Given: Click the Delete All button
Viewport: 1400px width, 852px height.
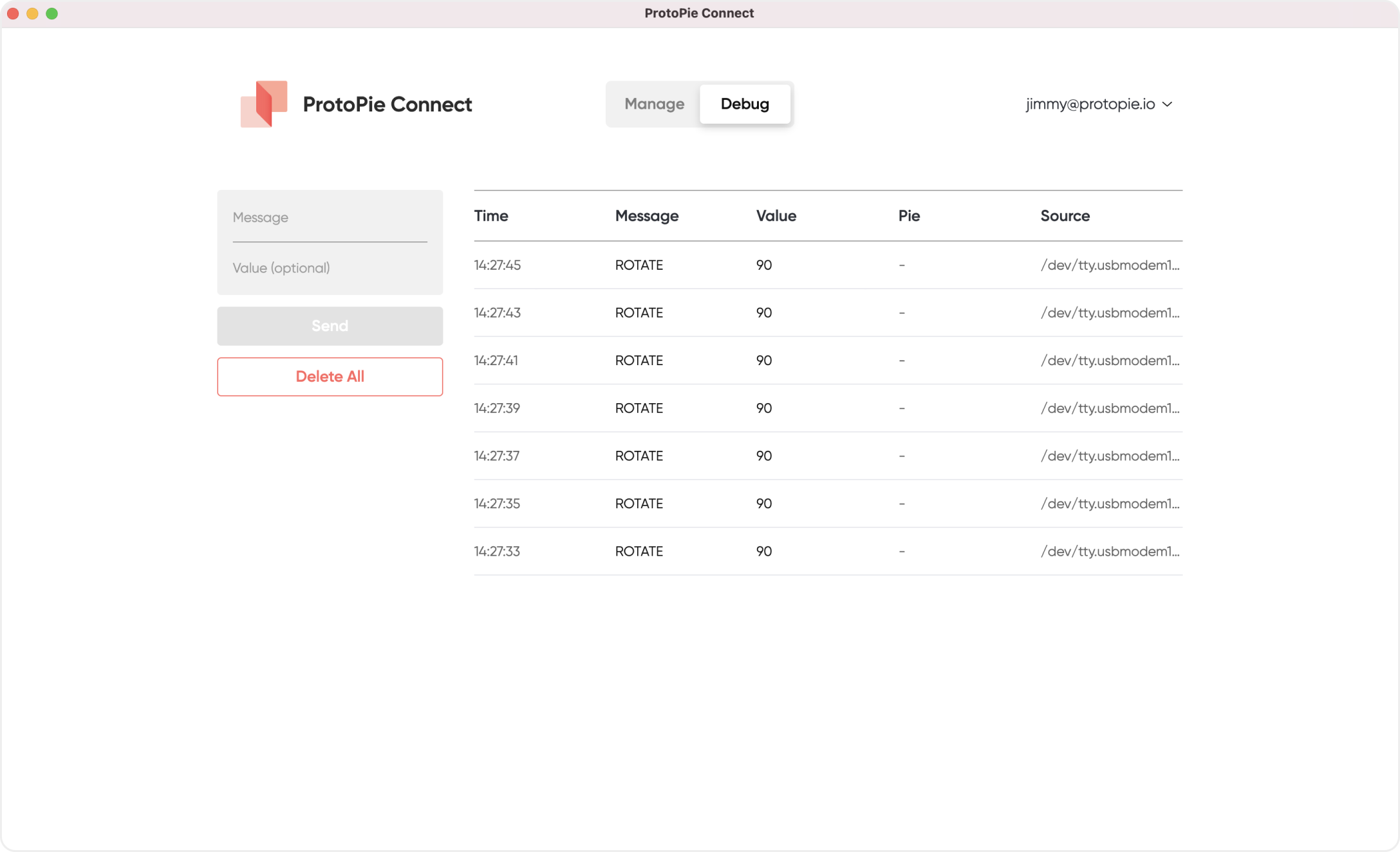Looking at the screenshot, I should 330,377.
